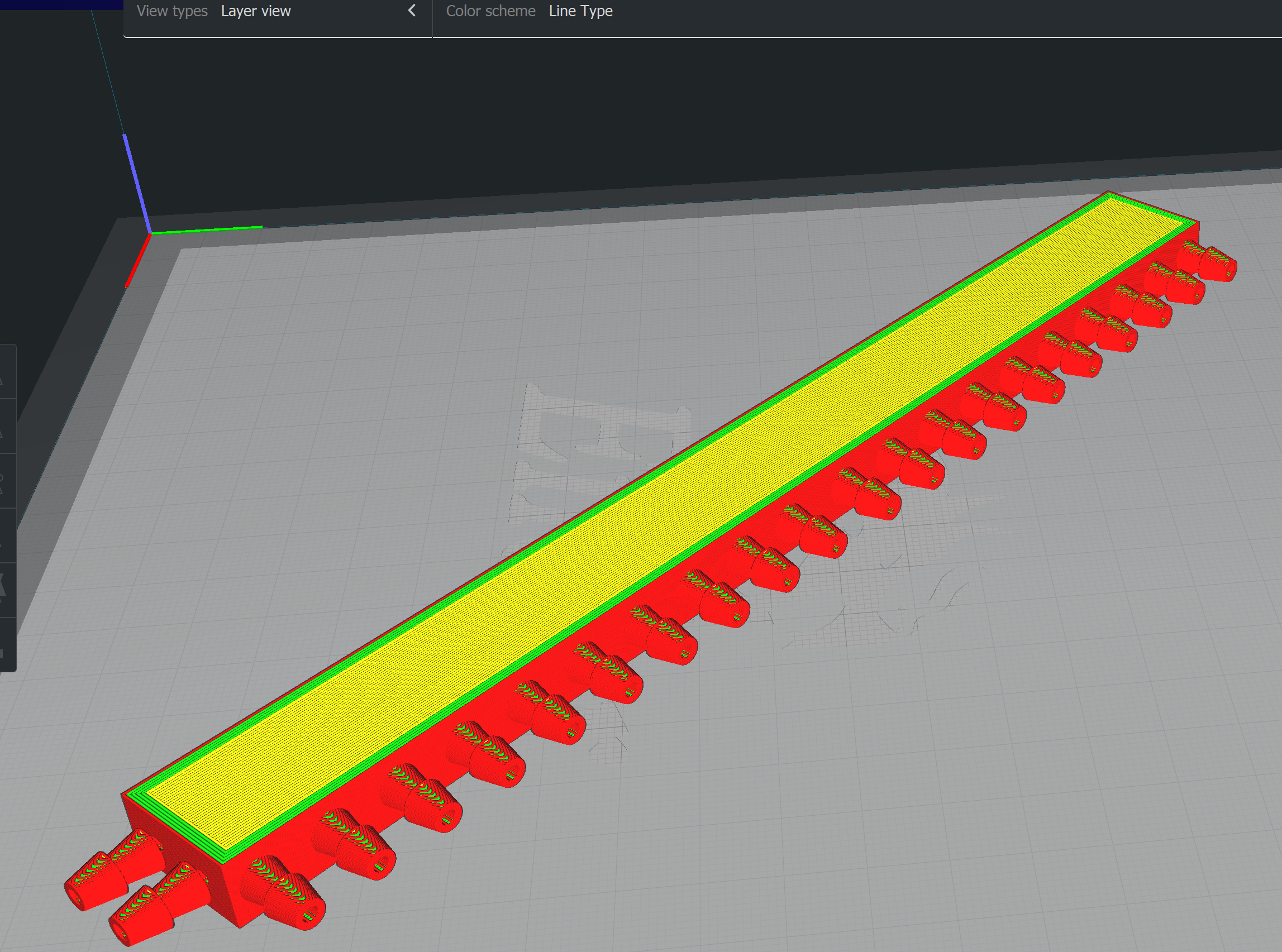Collapse the preview panel with the left chevron
Image resolution: width=1282 pixels, height=952 pixels.
click(x=412, y=11)
